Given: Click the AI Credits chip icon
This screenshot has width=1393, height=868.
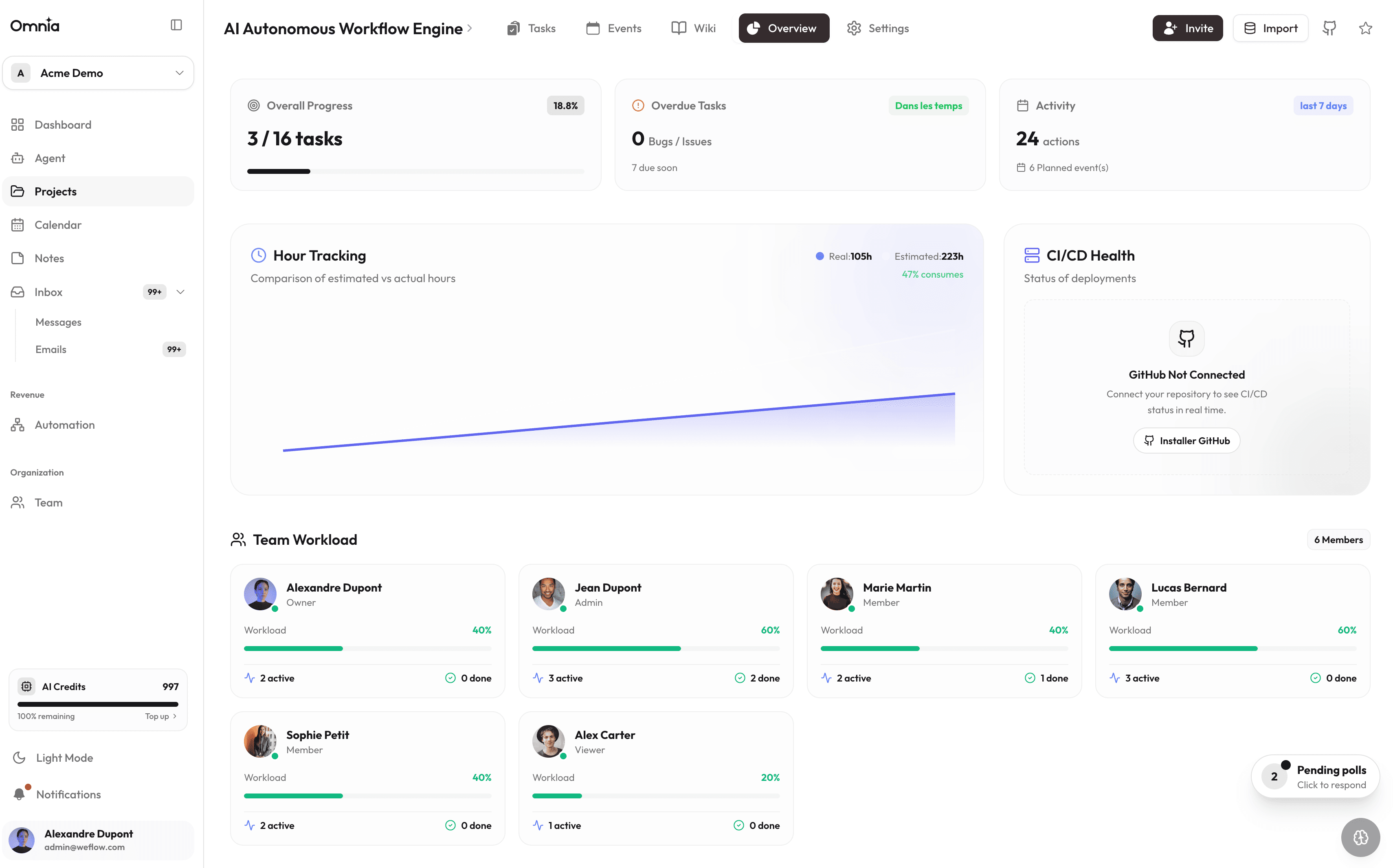Looking at the screenshot, I should 26,686.
